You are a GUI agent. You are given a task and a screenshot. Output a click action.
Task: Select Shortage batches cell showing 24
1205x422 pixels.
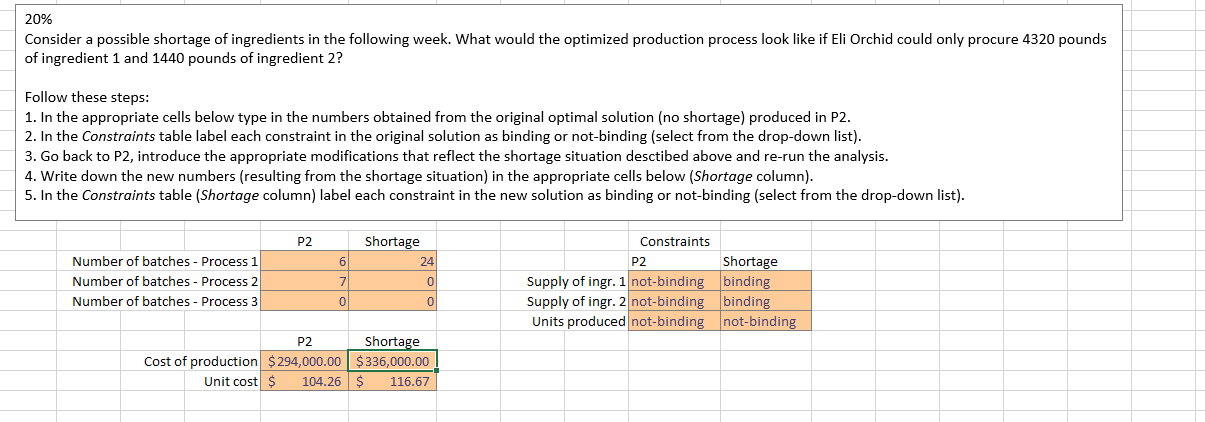[x=392, y=262]
